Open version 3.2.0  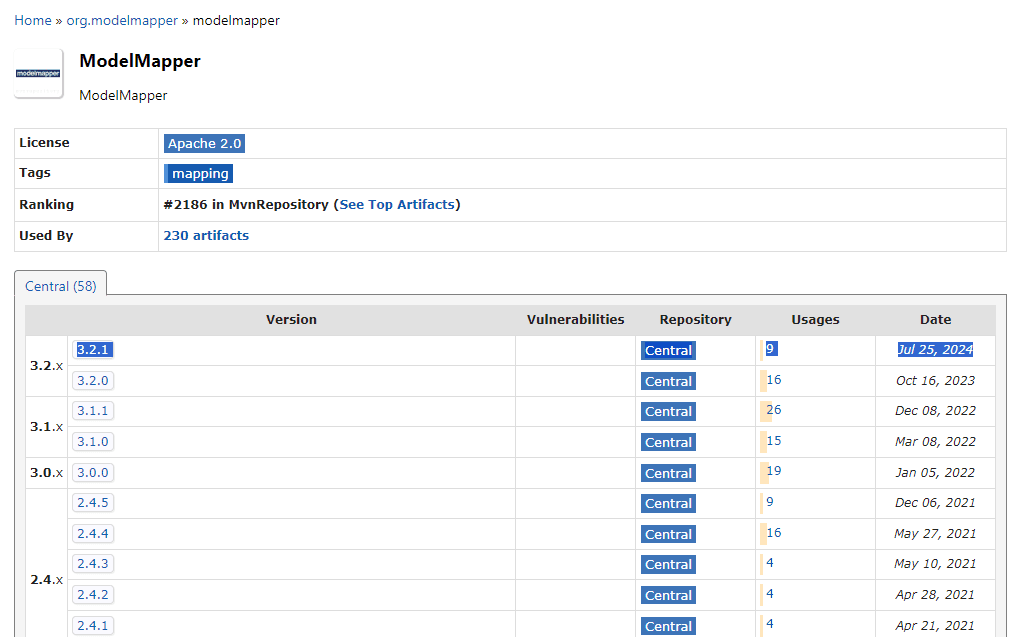(x=93, y=380)
